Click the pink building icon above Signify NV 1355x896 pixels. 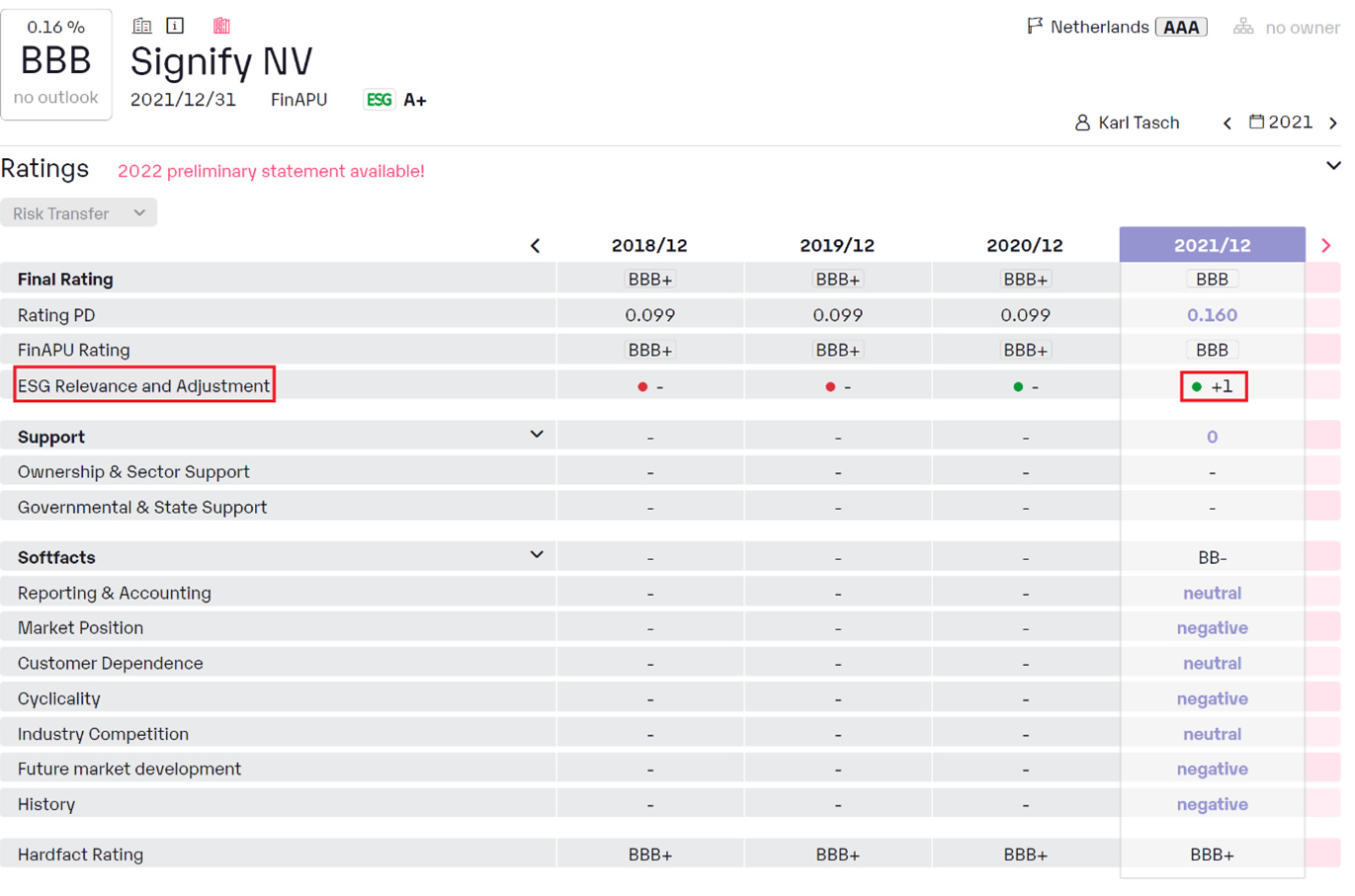tap(221, 26)
